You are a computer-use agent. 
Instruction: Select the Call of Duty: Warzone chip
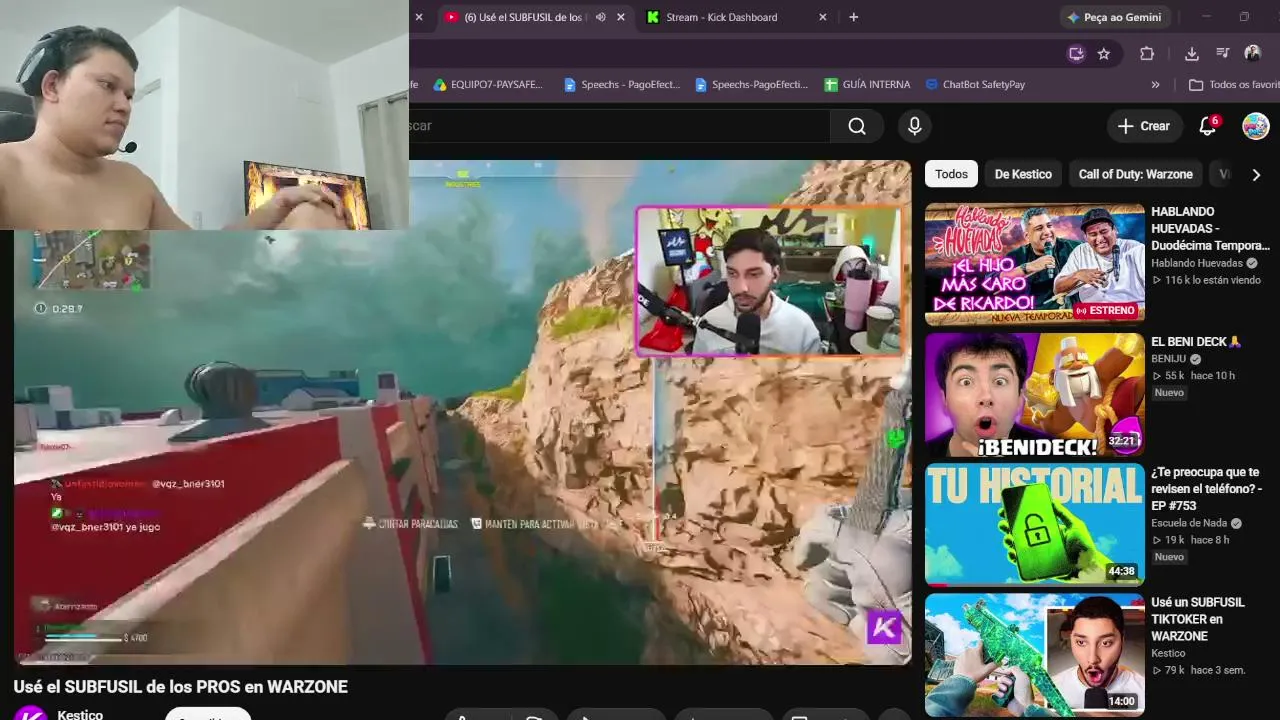pyautogui.click(x=1136, y=174)
